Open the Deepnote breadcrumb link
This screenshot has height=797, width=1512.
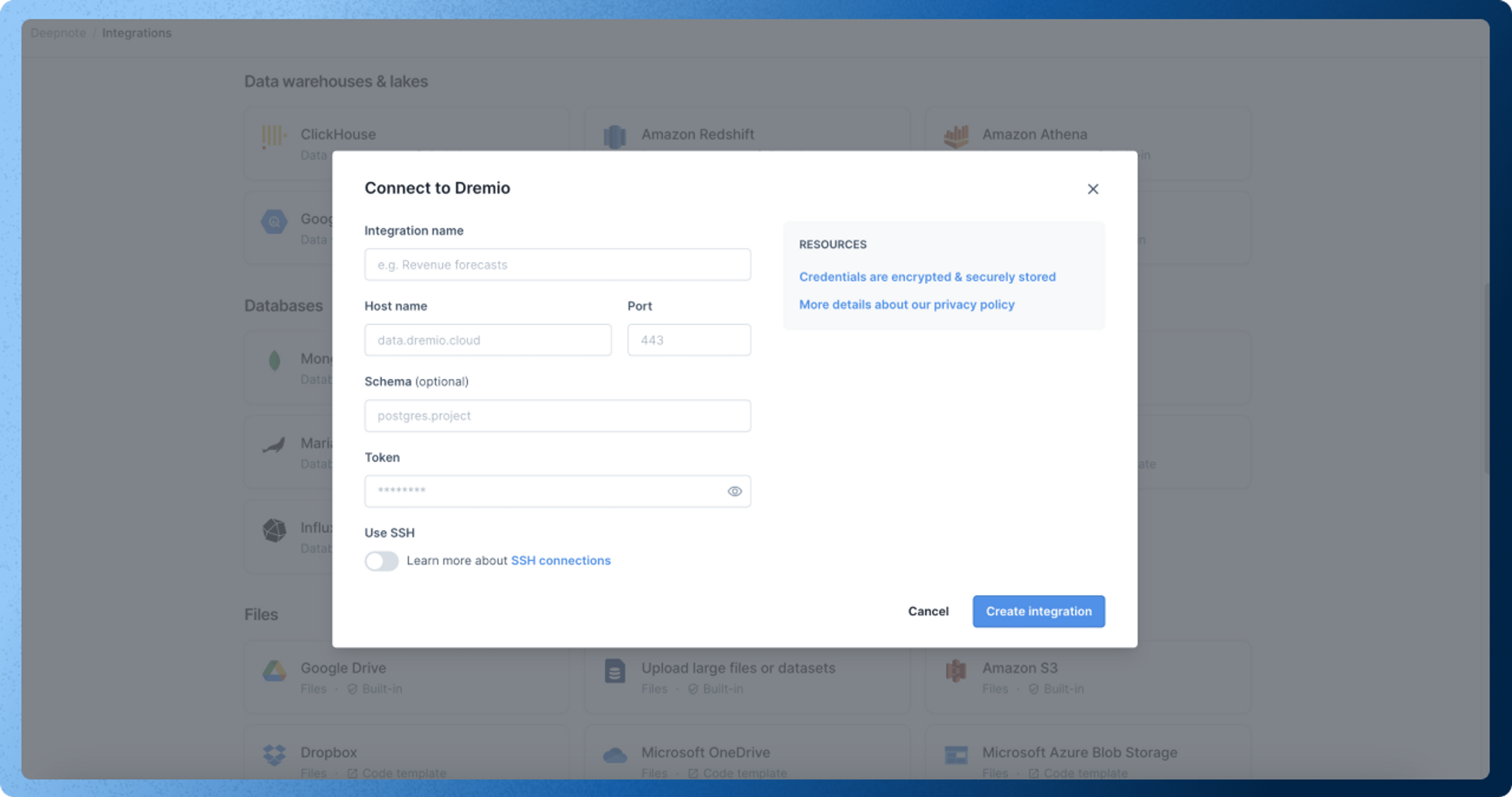click(57, 32)
